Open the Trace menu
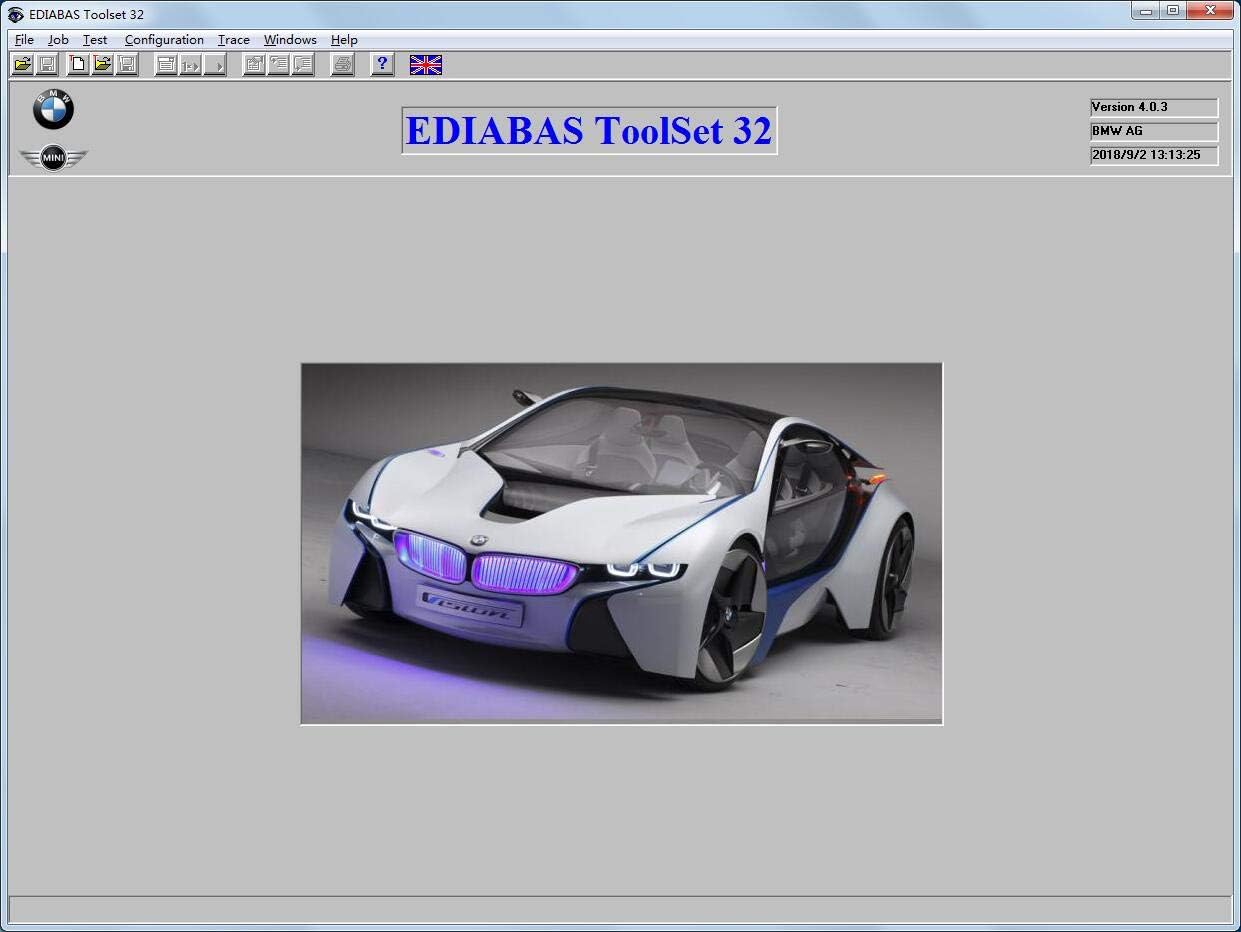This screenshot has height=932, width=1241. click(x=233, y=40)
